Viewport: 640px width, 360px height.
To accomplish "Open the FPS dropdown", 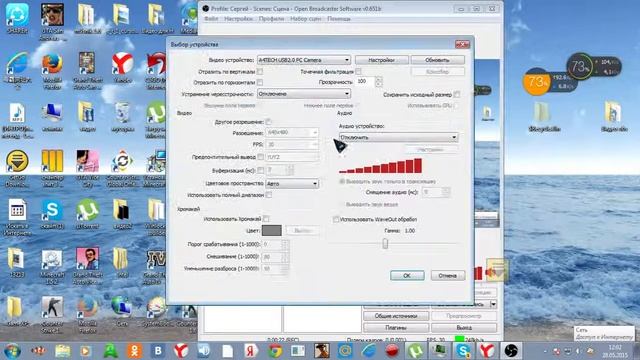I will coord(292,144).
